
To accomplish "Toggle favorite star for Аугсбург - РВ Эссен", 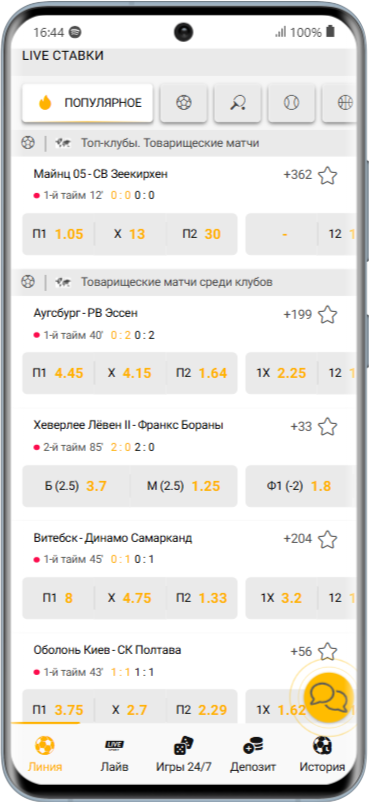I will [x=328, y=315].
